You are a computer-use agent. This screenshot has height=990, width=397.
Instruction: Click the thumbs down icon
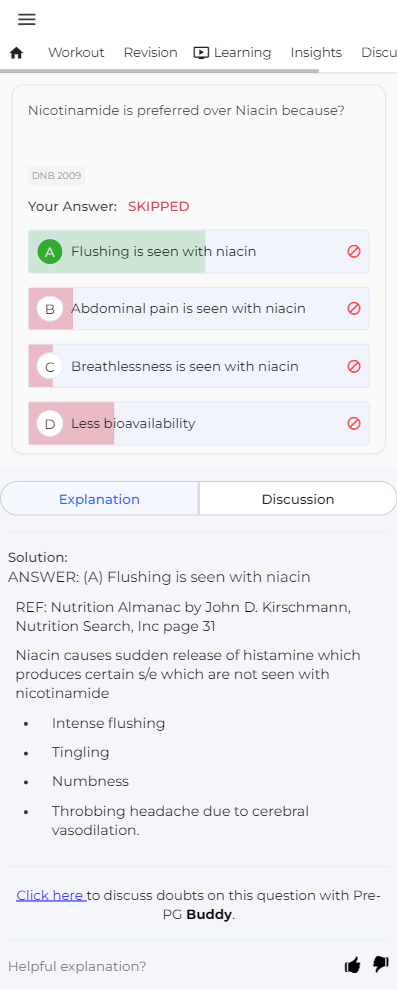click(x=381, y=964)
